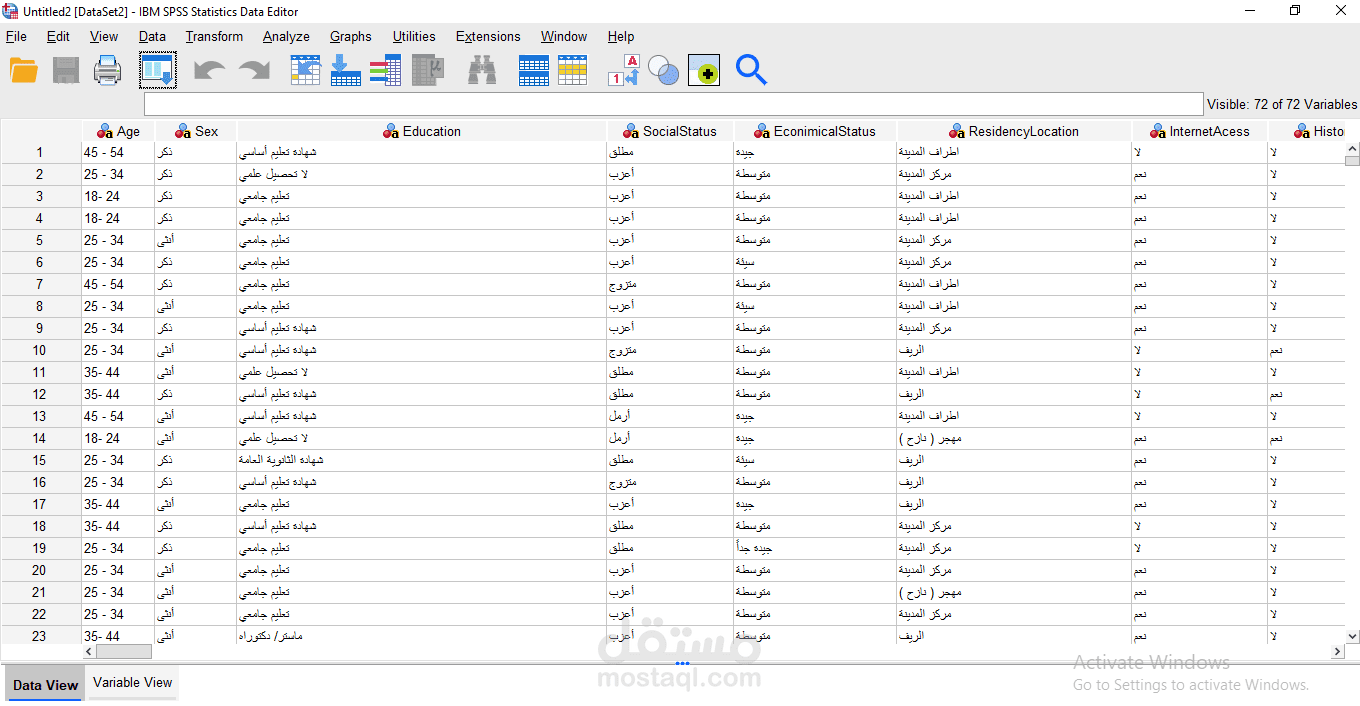
Task: Click the ResidencyLocation cell in row 10
Action: pyautogui.click(x=1014, y=350)
